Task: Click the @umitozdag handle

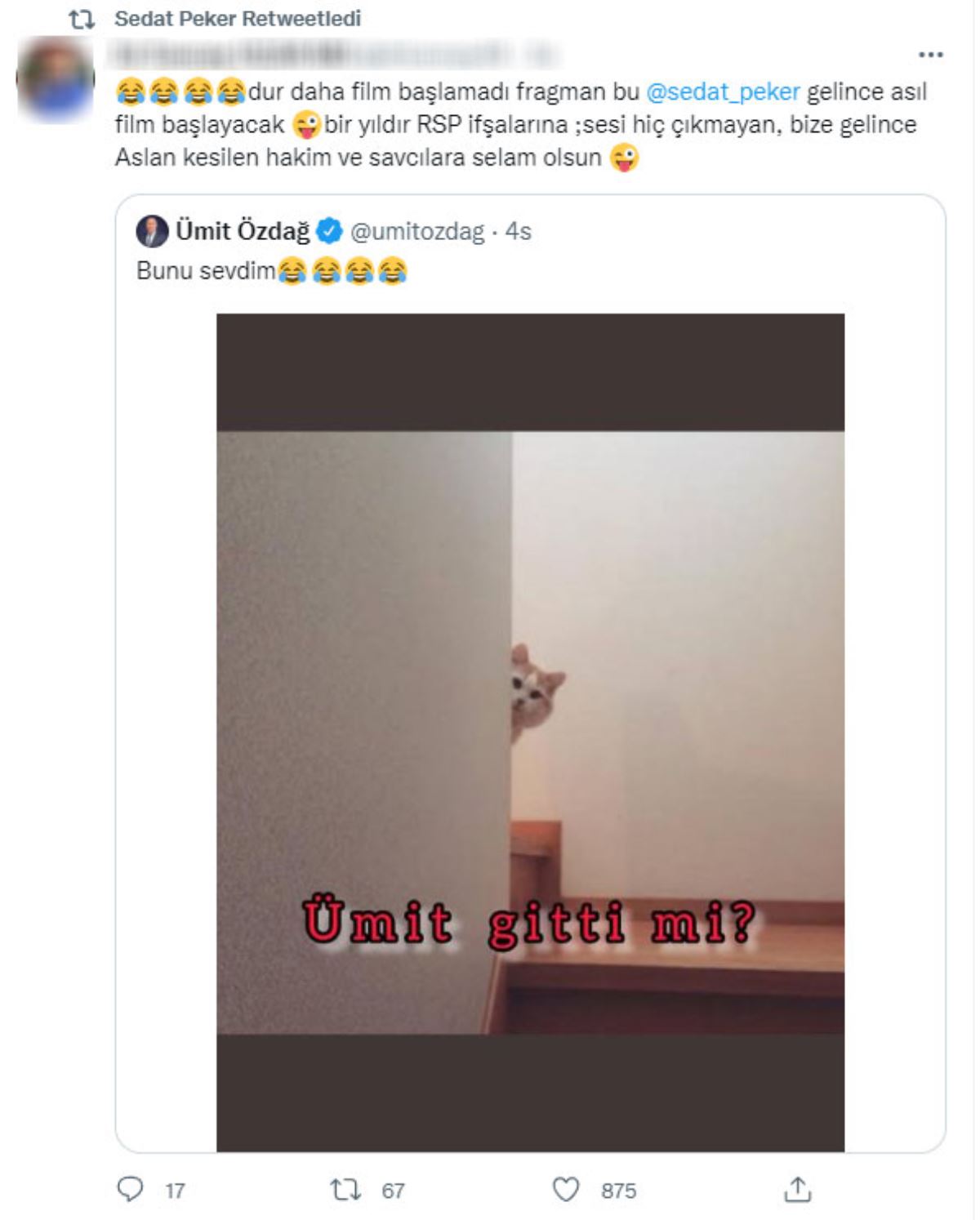Action: [x=416, y=232]
